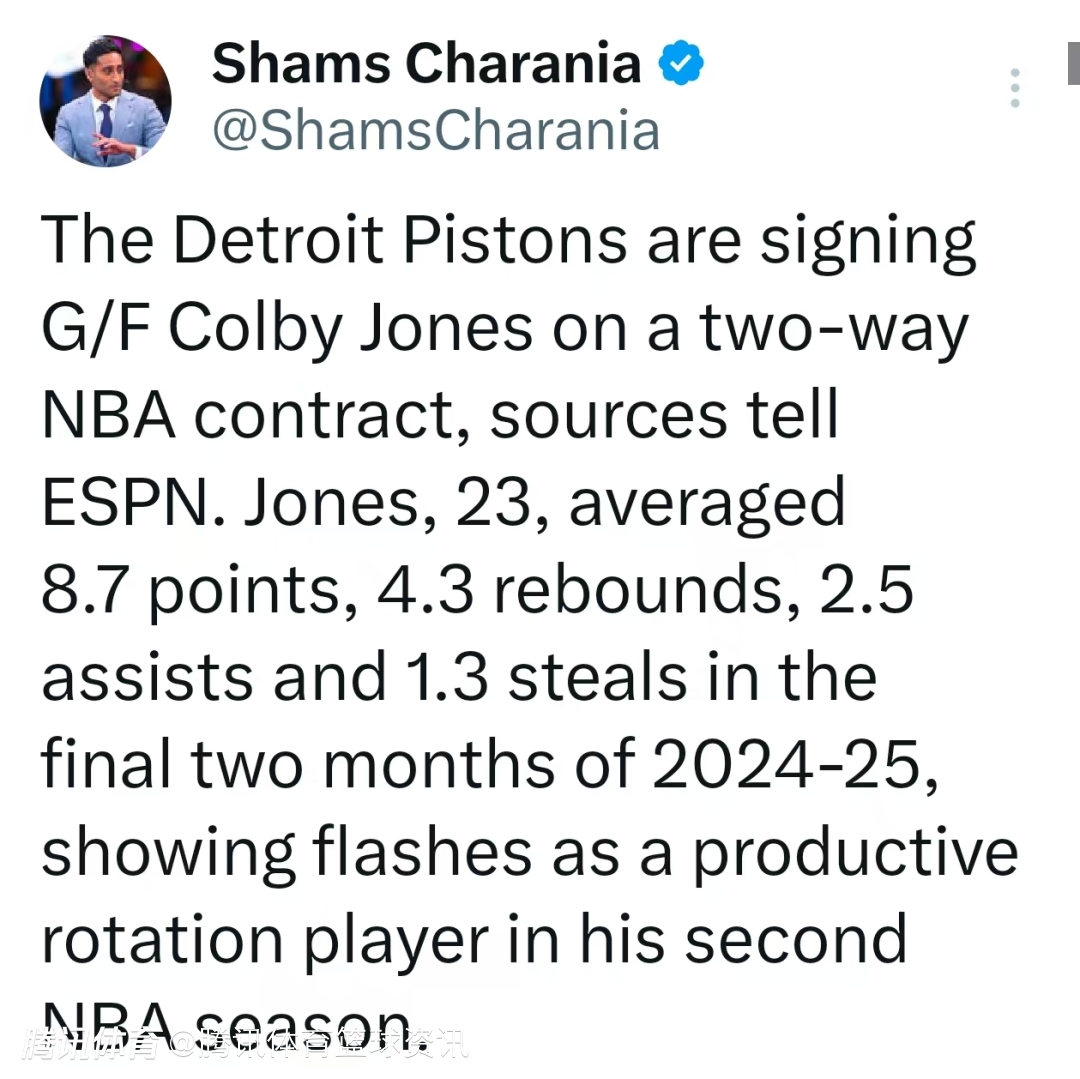This screenshot has height=1079, width=1080.
Task: Click the phrase "two-way" in the tweet
Action: (834, 327)
